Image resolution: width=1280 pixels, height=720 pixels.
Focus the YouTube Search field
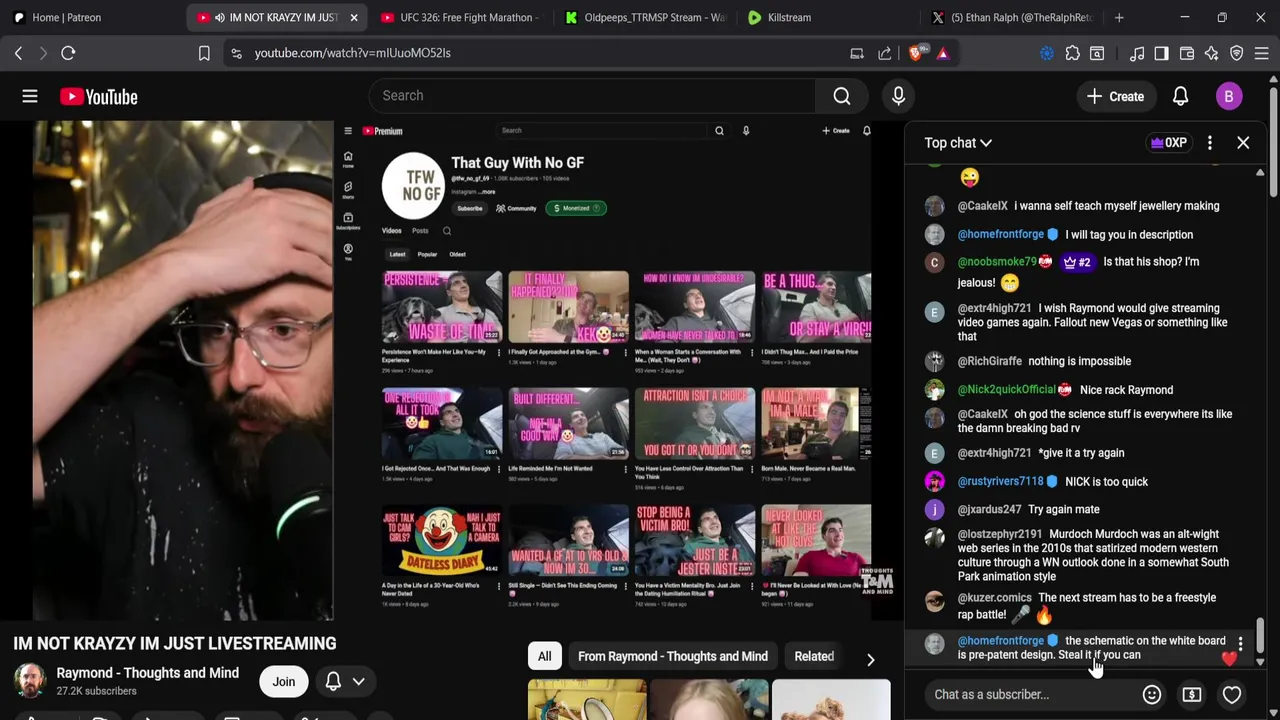pos(593,96)
